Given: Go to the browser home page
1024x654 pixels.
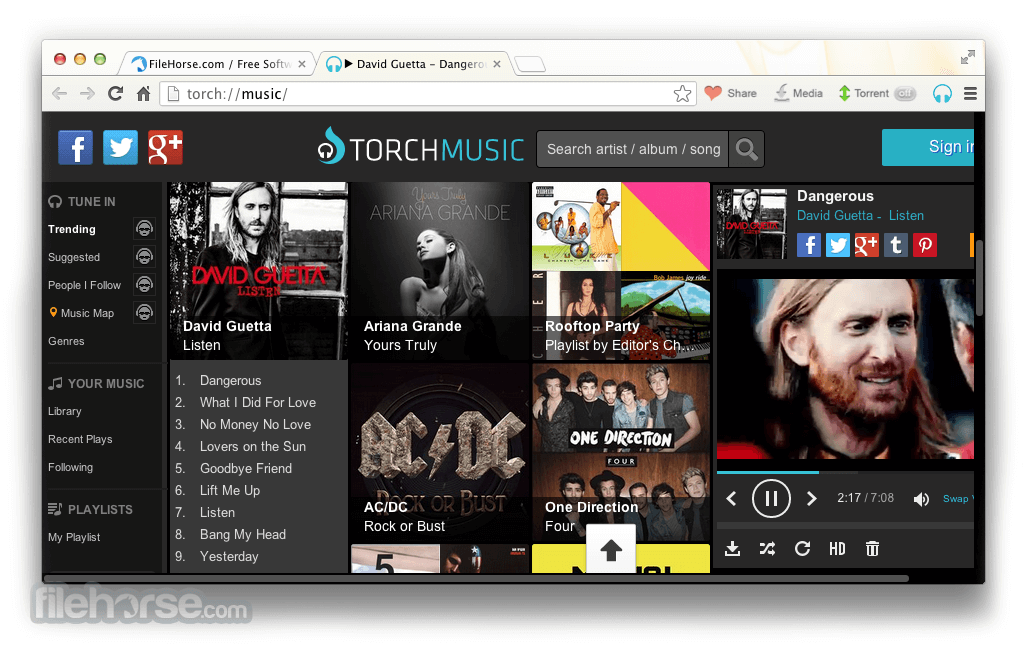Looking at the screenshot, I should [x=144, y=93].
